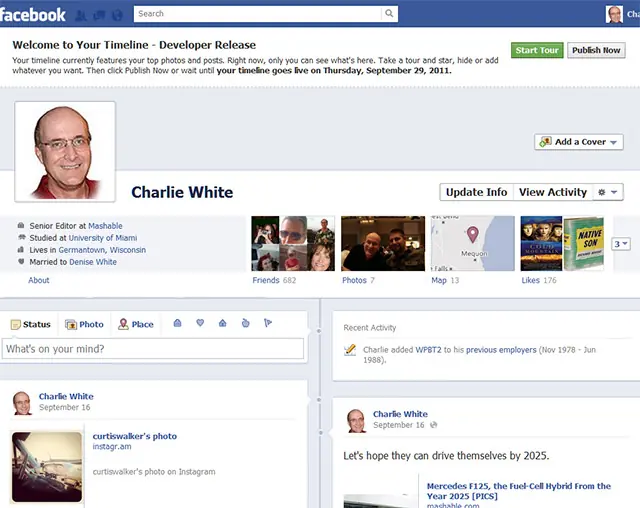Open the gear settings dropdown
This screenshot has width=640, height=508.
607,192
